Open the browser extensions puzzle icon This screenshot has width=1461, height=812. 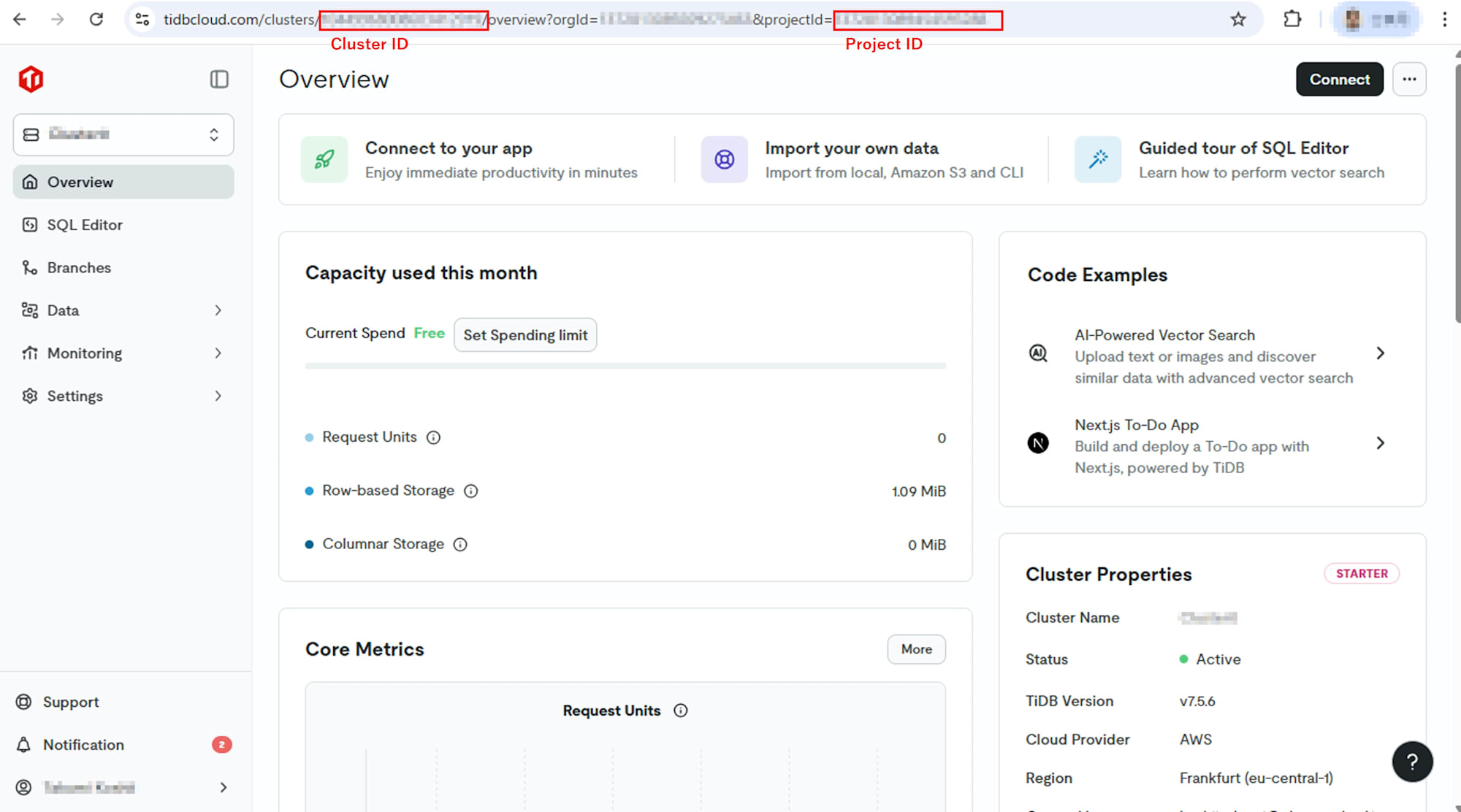click(1292, 19)
